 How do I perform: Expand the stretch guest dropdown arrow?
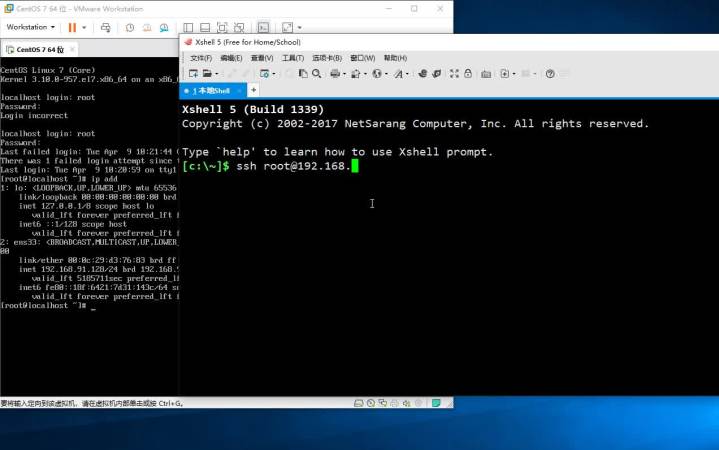point(299,28)
